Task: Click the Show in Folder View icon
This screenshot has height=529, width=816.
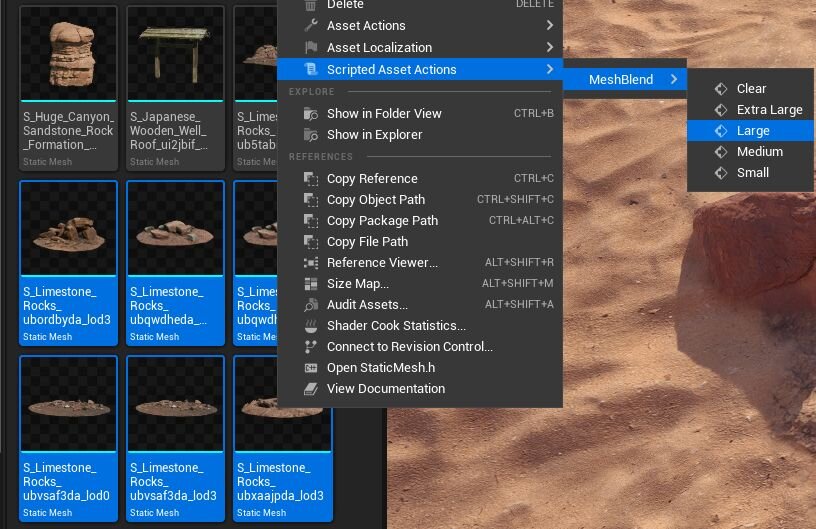Action: (x=311, y=113)
